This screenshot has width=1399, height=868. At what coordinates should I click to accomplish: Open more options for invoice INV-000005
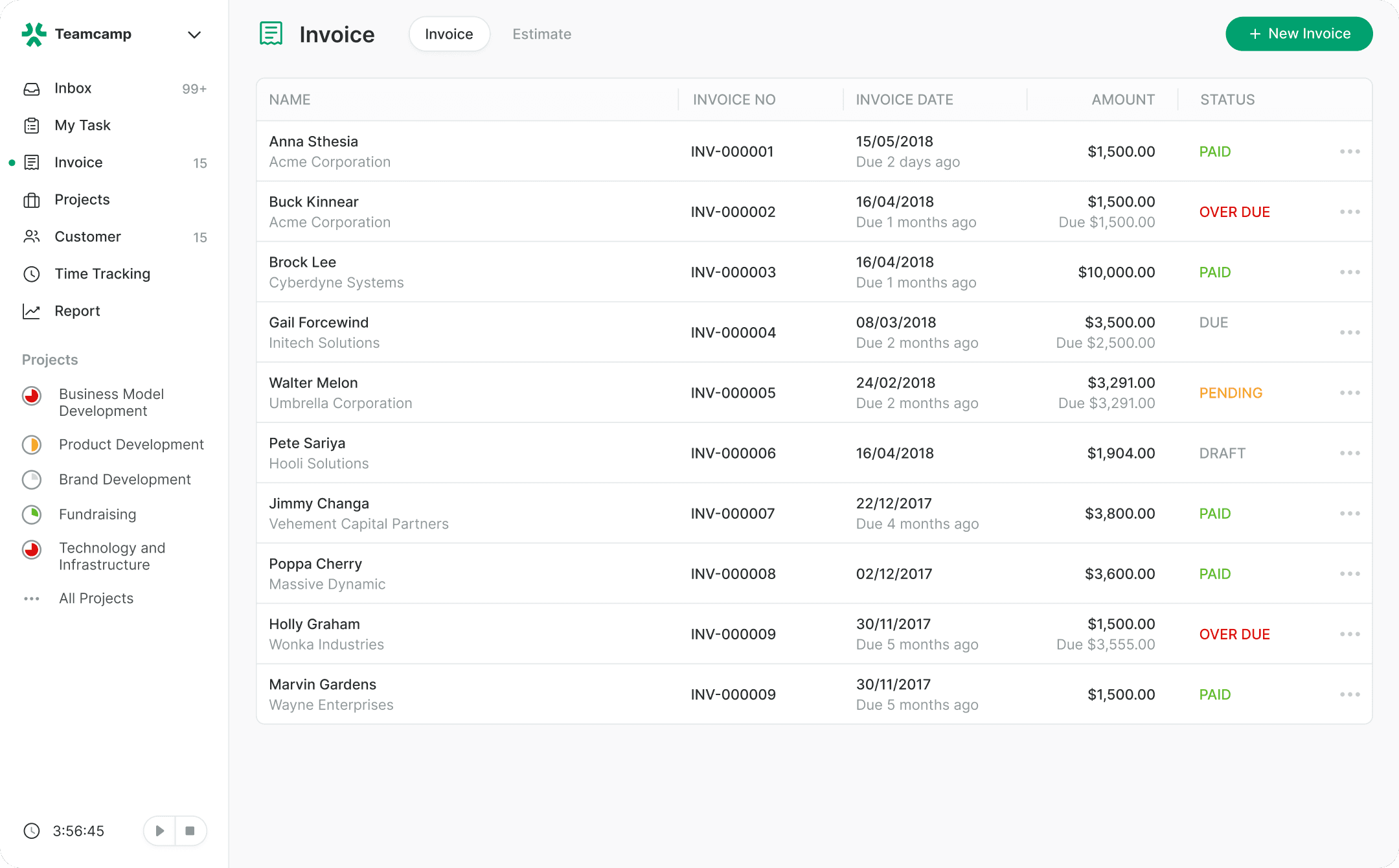(x=1350, y=393)
